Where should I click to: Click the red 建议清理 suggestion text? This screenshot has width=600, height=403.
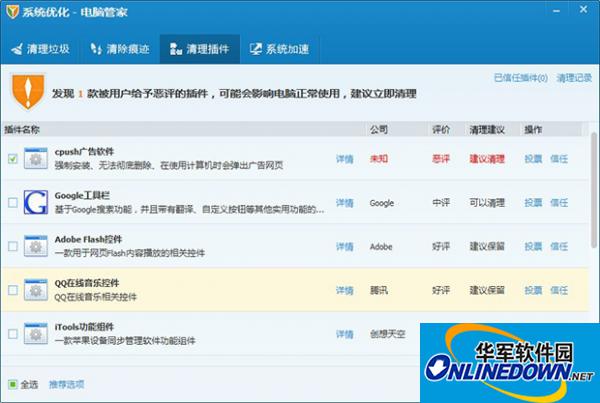pos(487,159)
